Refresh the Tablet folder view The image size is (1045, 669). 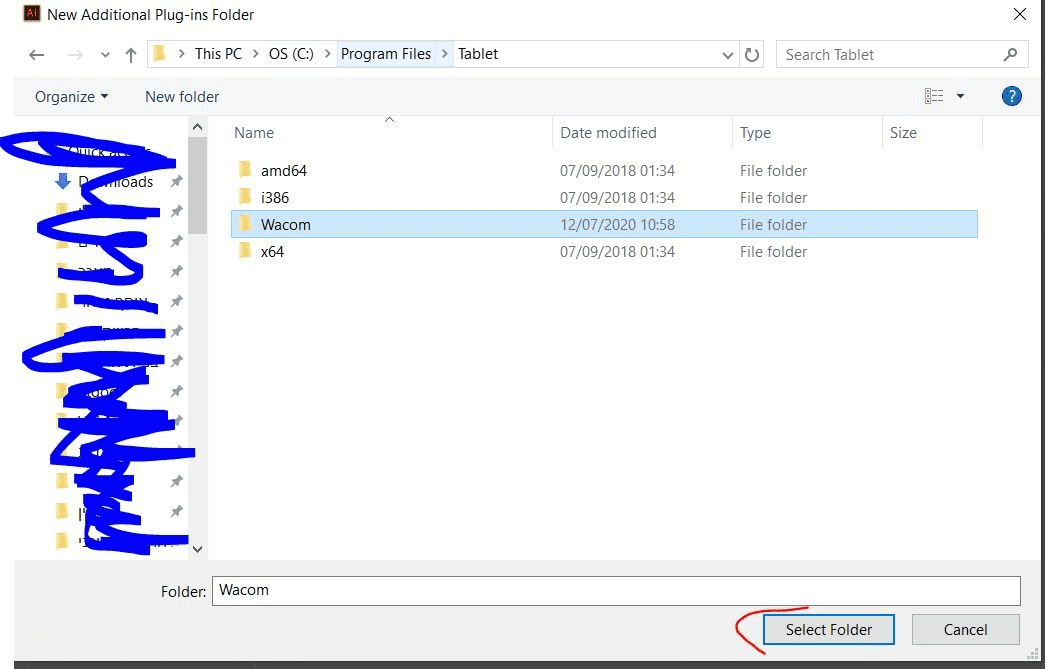click(752, 55)
